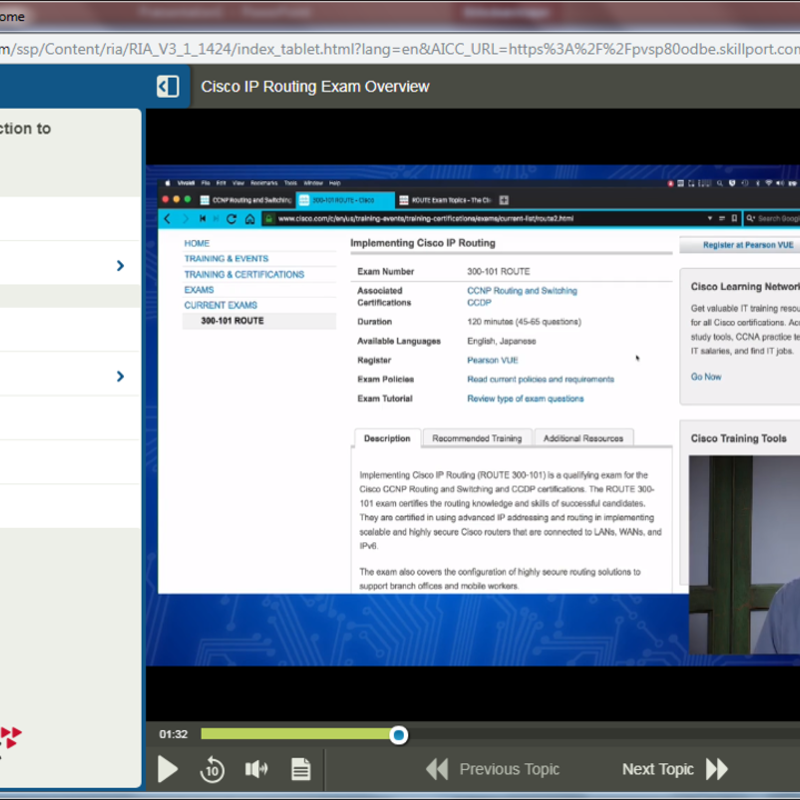Viewport: 800px width, 800px height.
Task: Collapse the sidebar panel toggle icon
Action: tap(168, 86)
